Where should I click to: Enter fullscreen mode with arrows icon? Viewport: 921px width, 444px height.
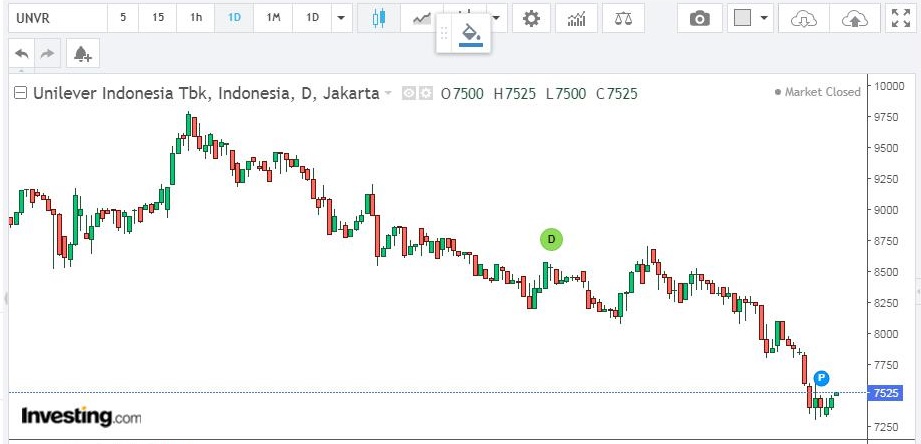pyautogui.click(x=900, y=18)
